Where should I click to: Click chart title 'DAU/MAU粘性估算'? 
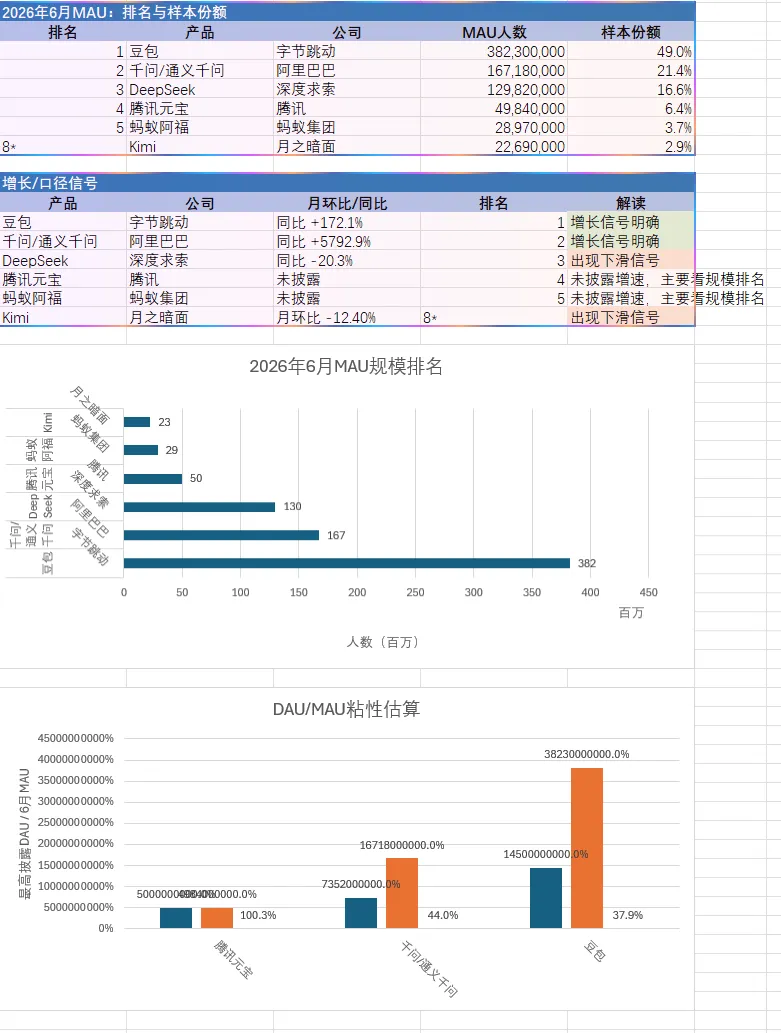[x=347, y=709]
